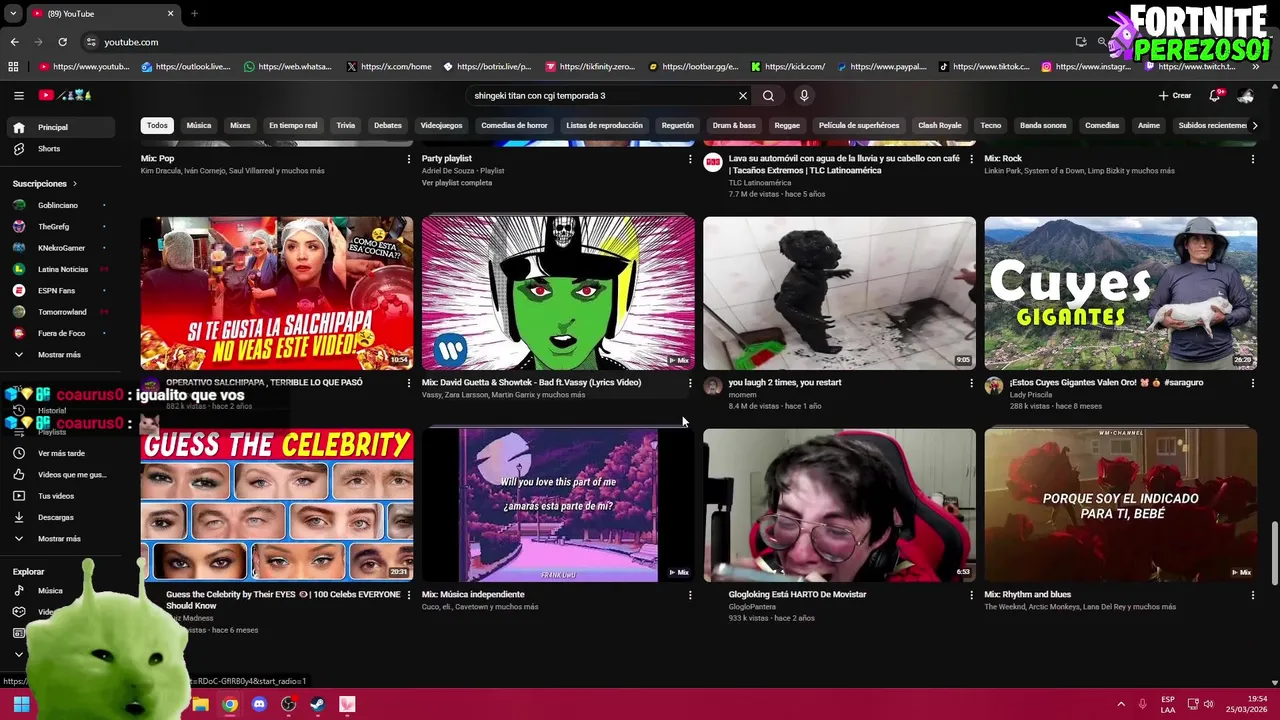Select the Videojuegos filter chip
This screenshot has width=1280, height=720.
coord(441,125)
